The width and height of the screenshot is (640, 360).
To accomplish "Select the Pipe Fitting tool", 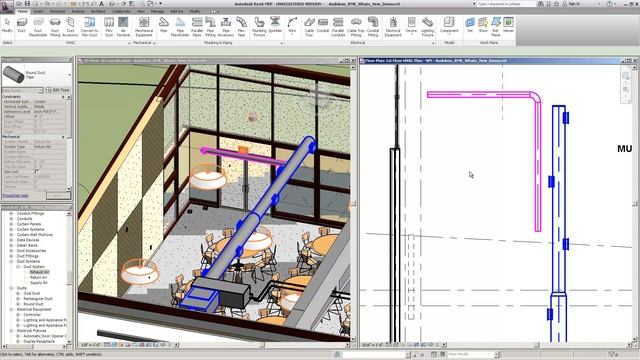I will tap(210, 27).
